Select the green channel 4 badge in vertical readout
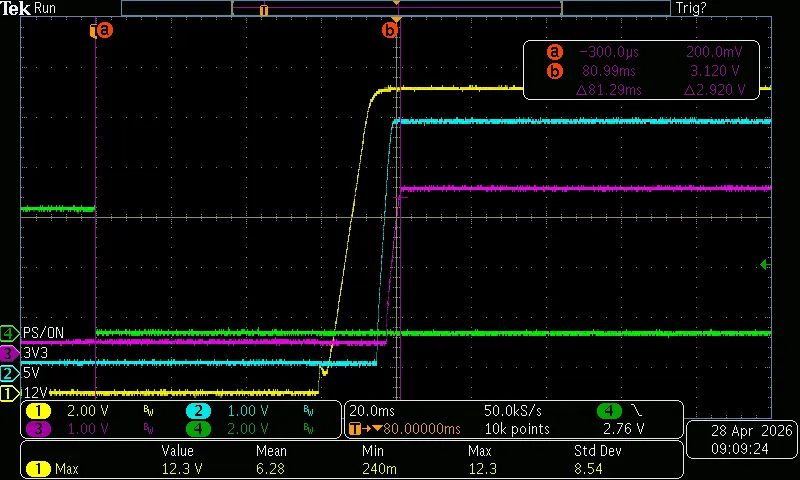 tap(198, 428)
